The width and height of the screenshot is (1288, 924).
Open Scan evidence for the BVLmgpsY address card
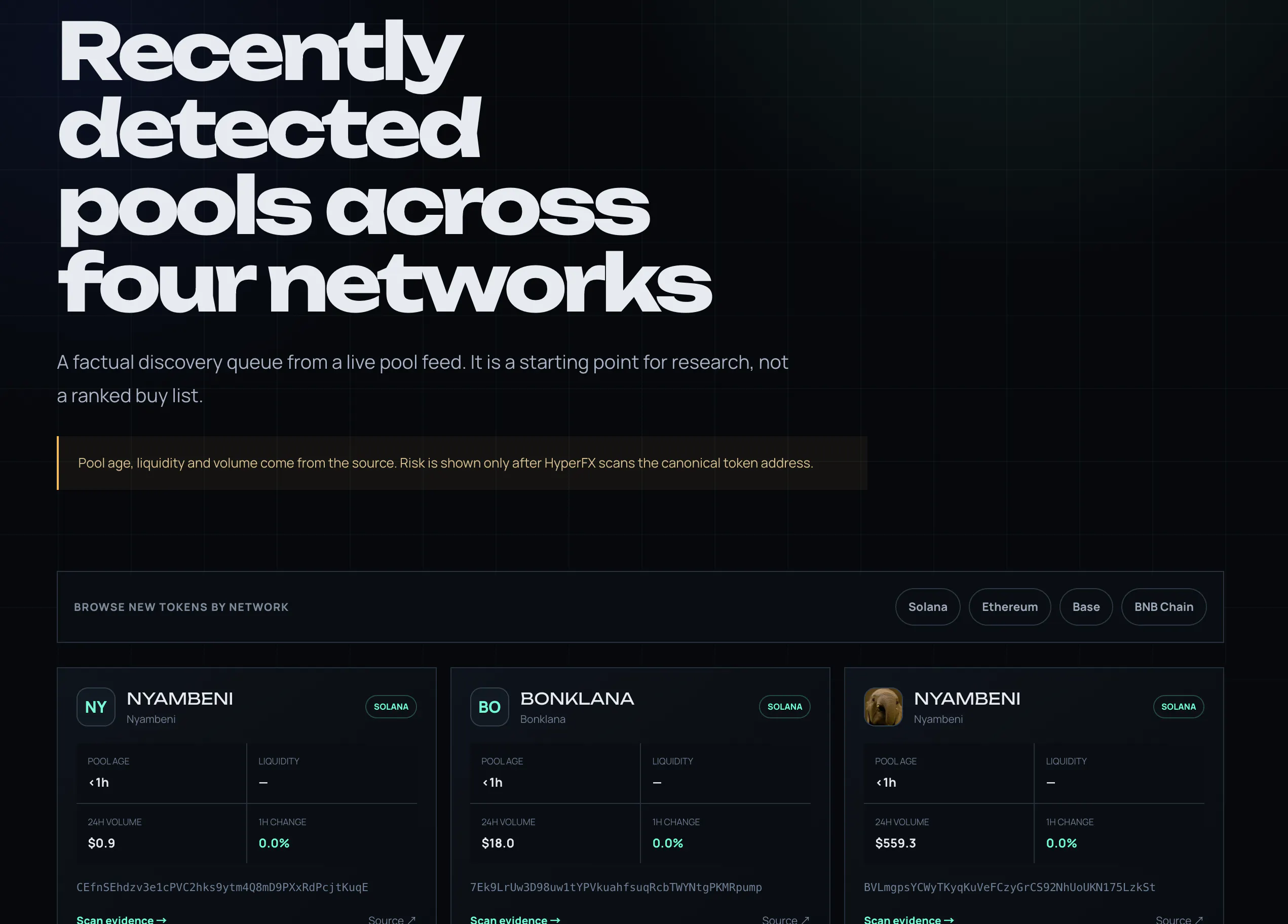coord(908,919)
